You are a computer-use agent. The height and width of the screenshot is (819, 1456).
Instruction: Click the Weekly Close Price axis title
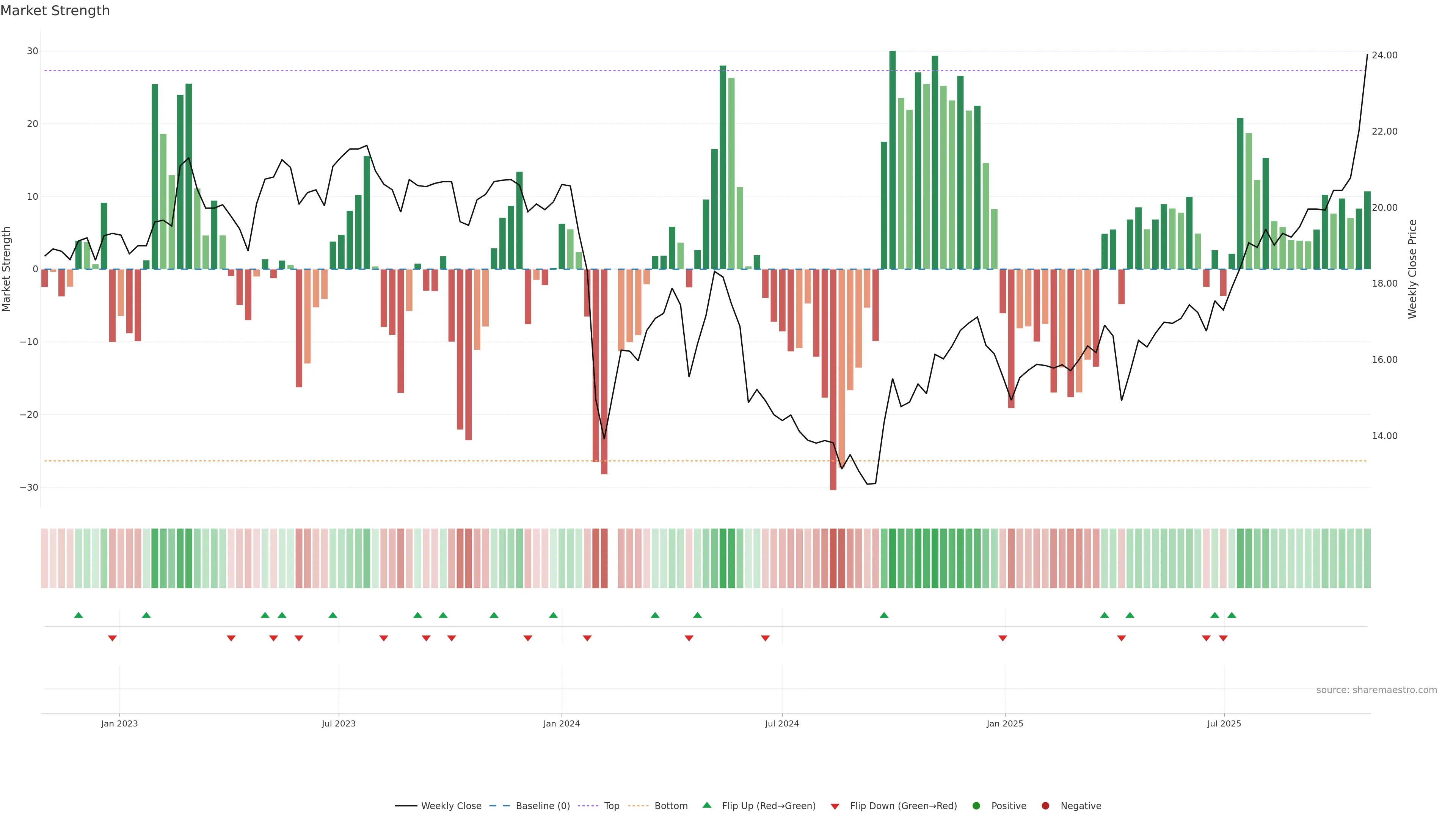[x=1412, y=269]
